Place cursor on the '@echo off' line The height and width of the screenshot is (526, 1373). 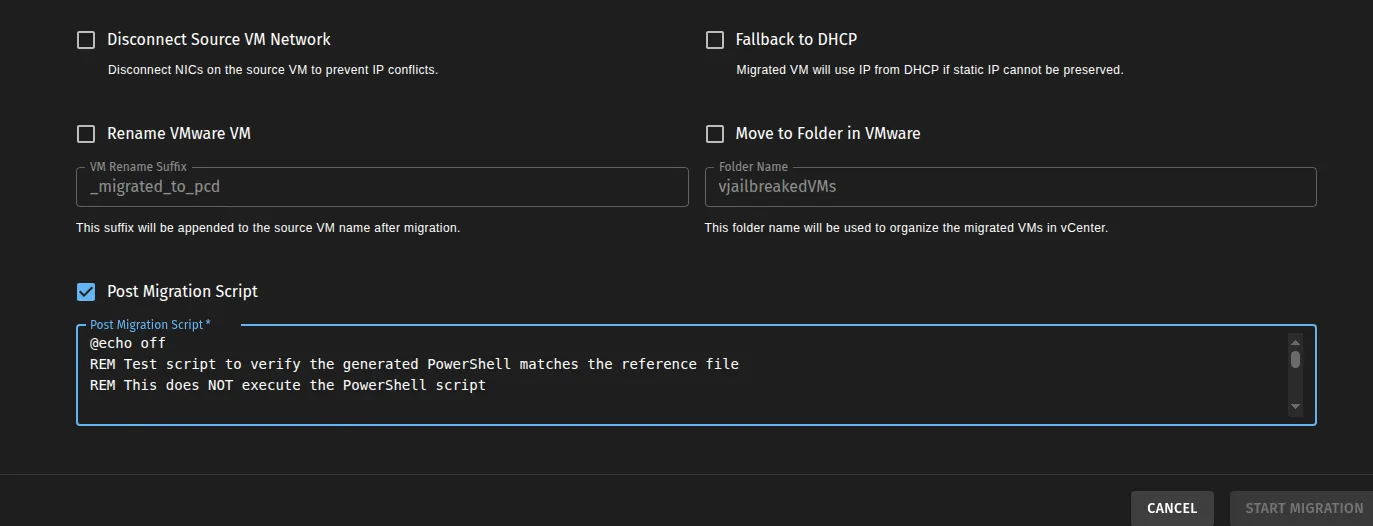pyautogui.click(x=128, y=343)
